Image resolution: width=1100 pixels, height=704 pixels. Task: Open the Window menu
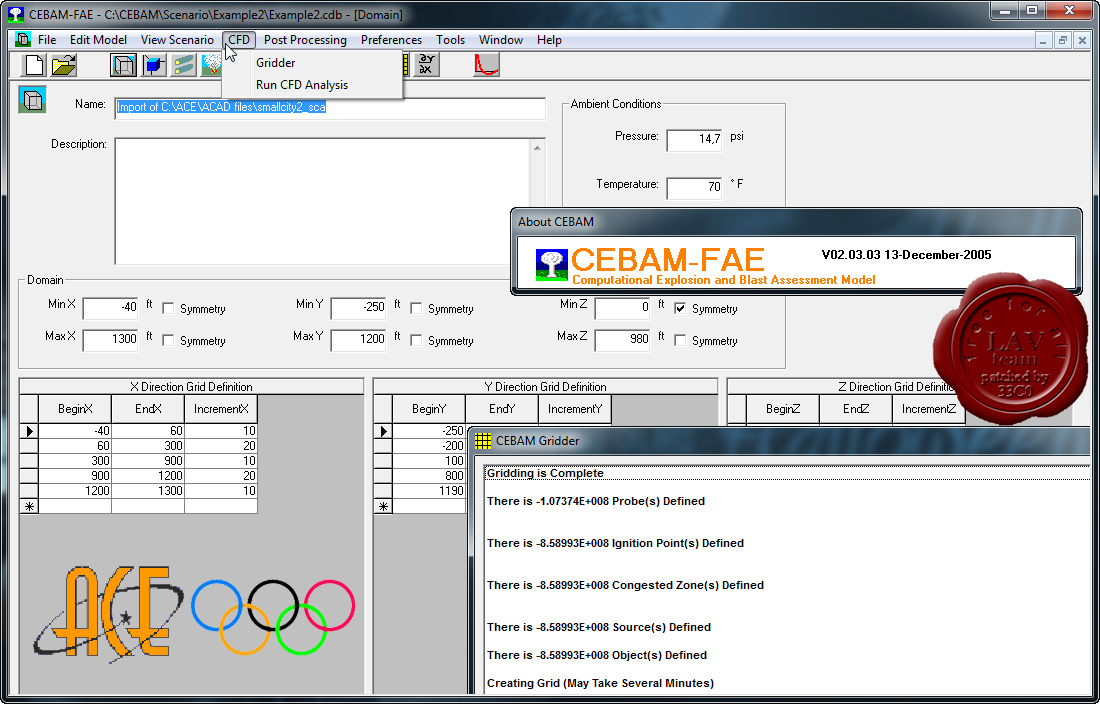click(501, 40)
